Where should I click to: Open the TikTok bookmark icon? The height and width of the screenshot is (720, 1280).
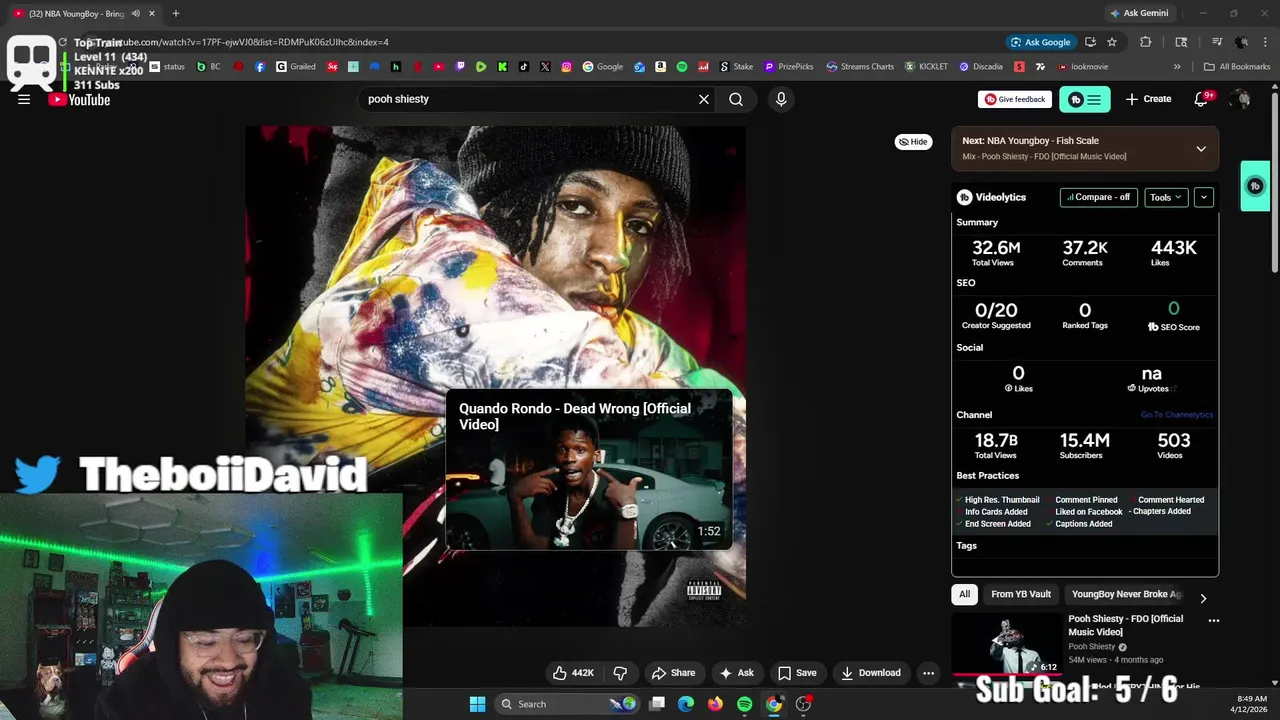pyautogui.click(x=524, y=67)
